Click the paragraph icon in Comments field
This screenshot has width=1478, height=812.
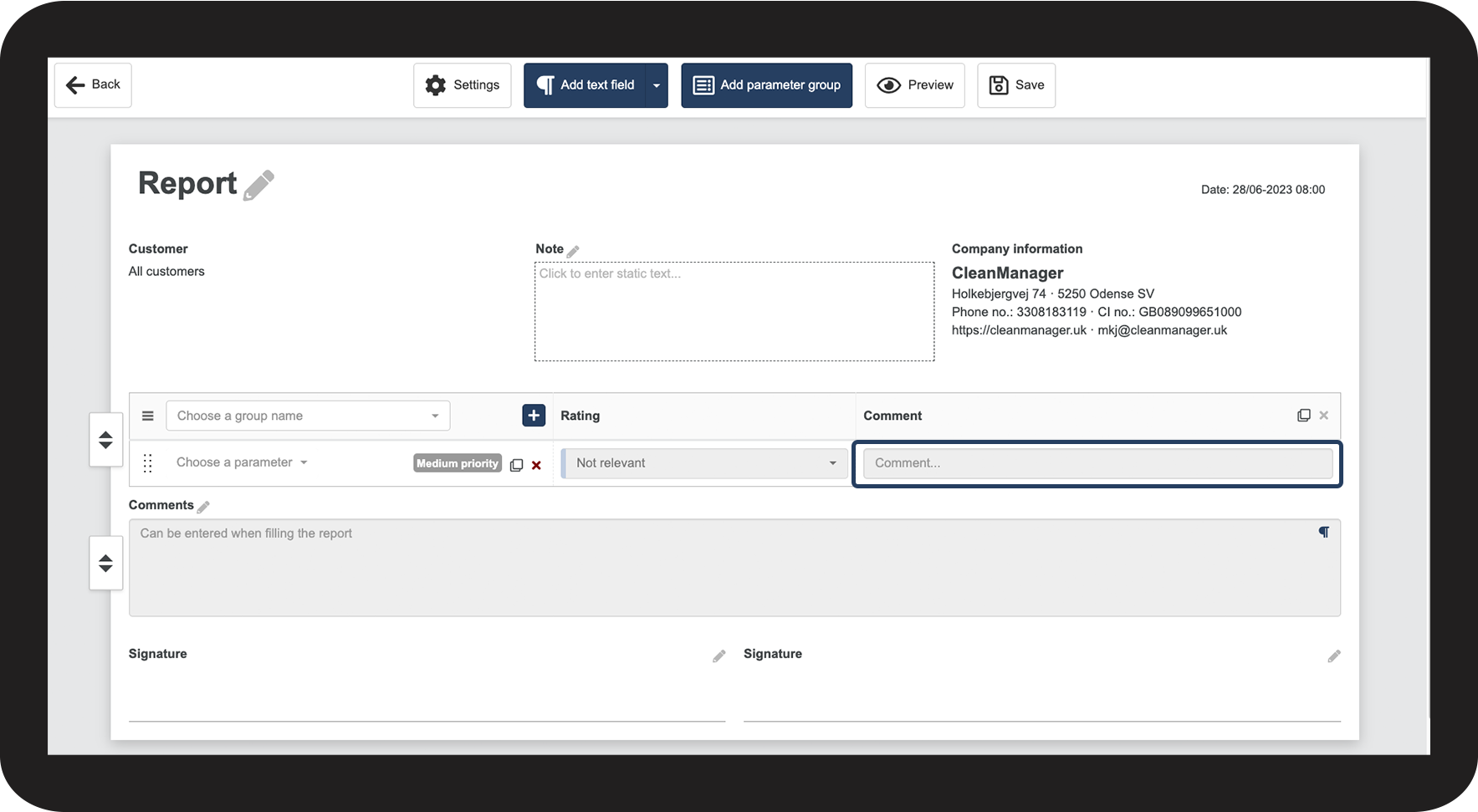click(x=1324, y=532)
